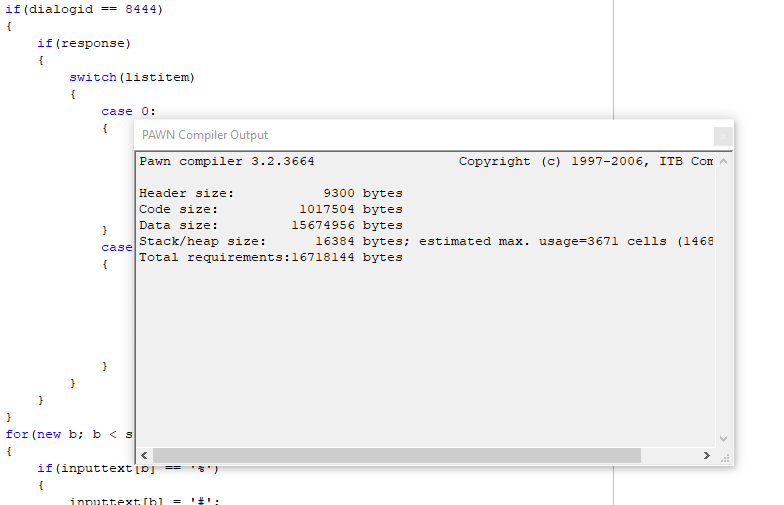Click the horizontal scrollbar thumb in output
Viewport: 784px width, 505px height.
(x=396, y=455)
